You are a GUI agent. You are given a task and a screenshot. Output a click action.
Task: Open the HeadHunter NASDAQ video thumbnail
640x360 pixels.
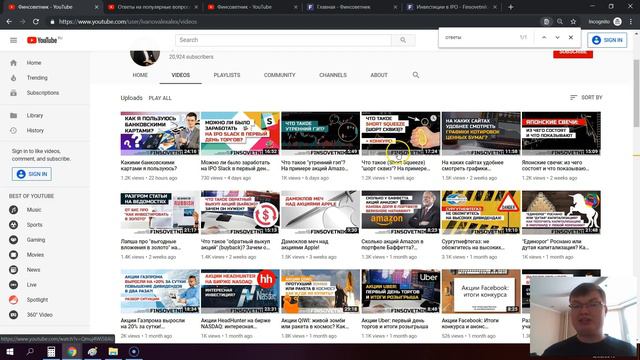(240, 291)
